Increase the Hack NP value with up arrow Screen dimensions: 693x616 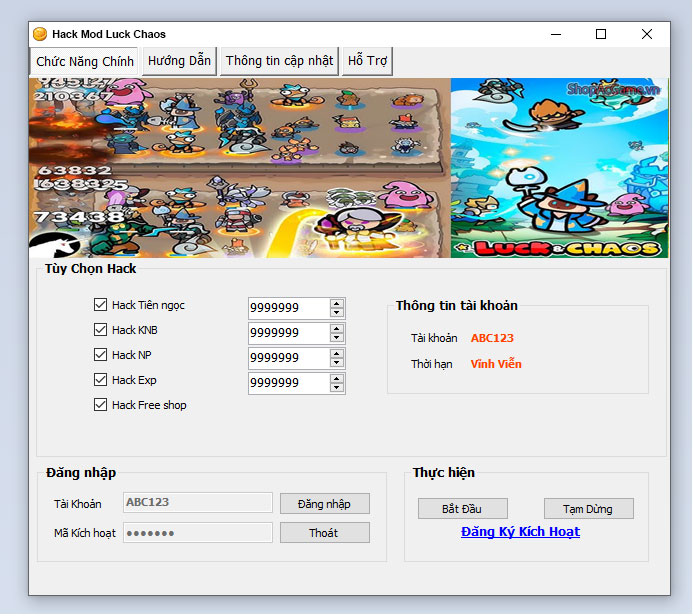pos(337,354)
